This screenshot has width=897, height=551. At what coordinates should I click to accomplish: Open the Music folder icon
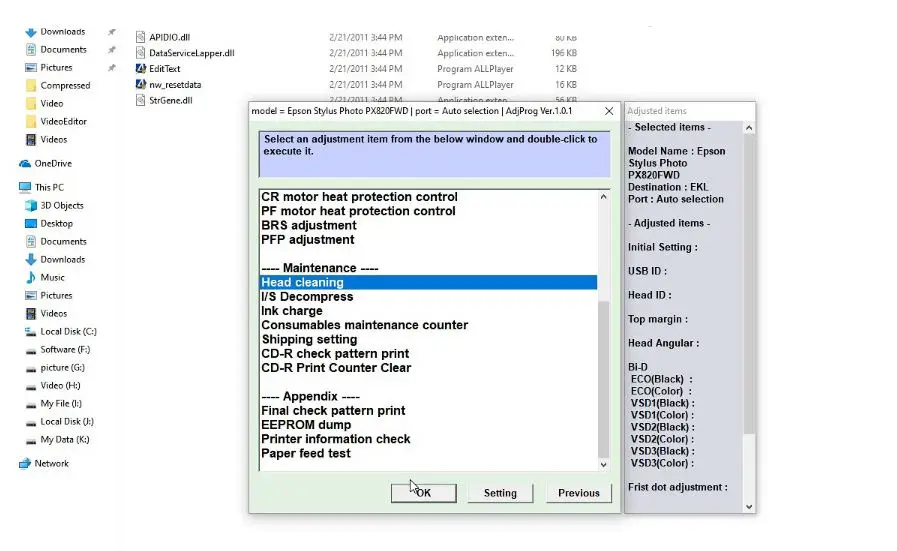click(31, 278)
